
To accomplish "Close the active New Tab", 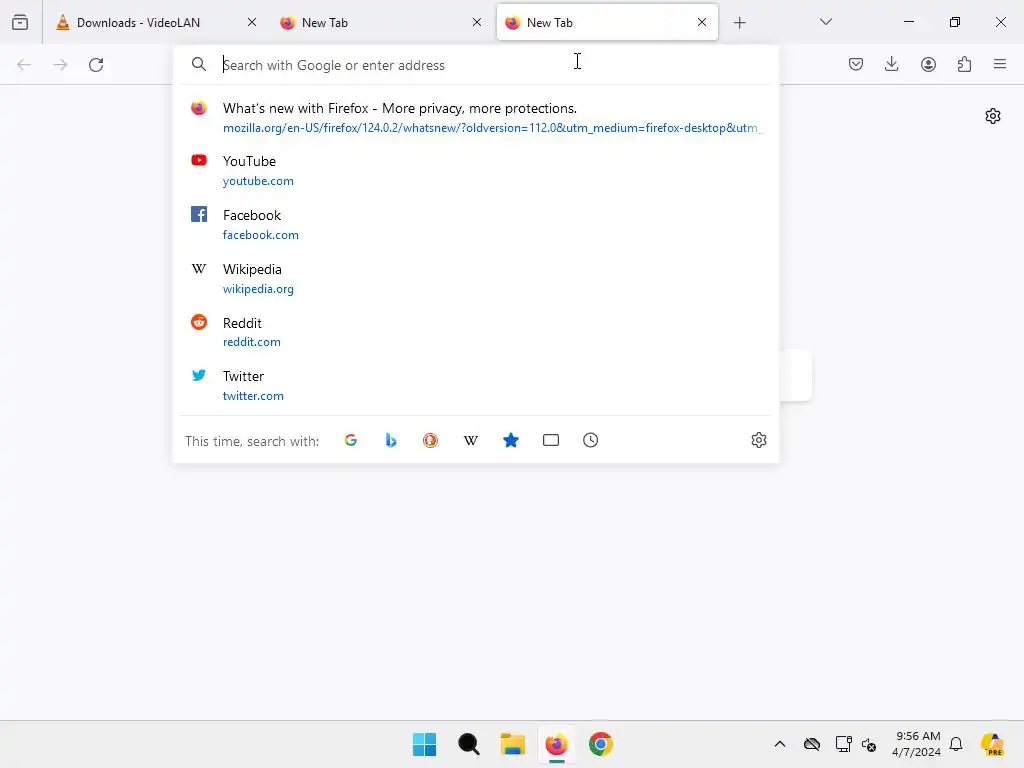I will (x=702, y=22).
